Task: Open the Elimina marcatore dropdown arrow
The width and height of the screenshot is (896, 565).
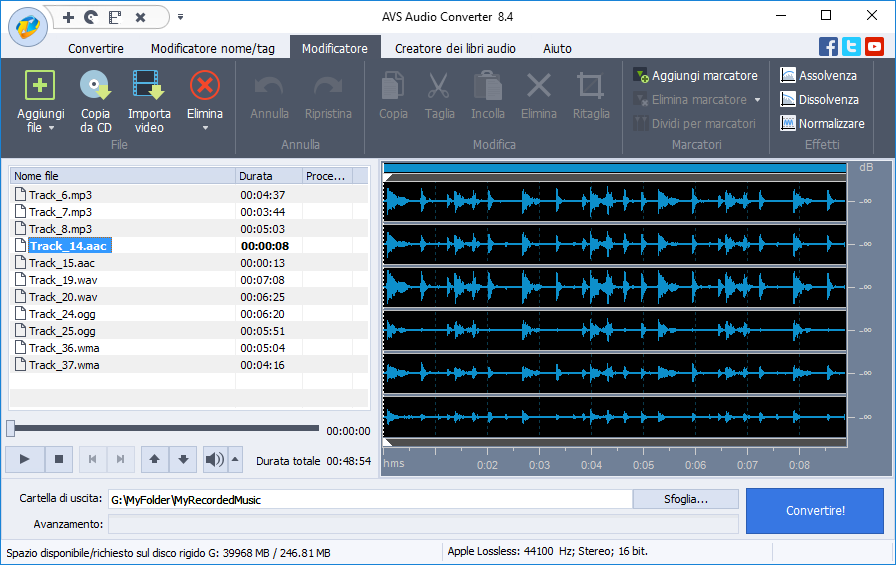Action: click(758, 100)
